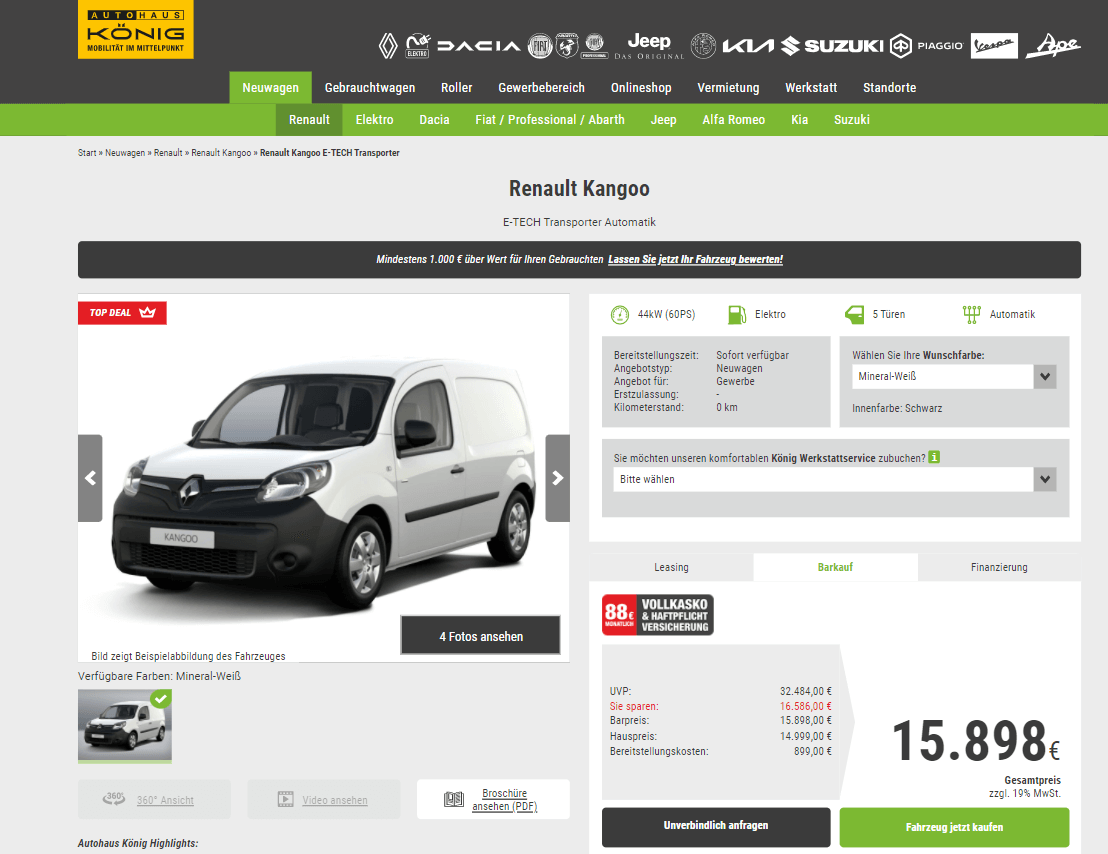This screenshot has width=1108, height=854.
Task: Show the next vehicle photo
Action: (558, 478)
